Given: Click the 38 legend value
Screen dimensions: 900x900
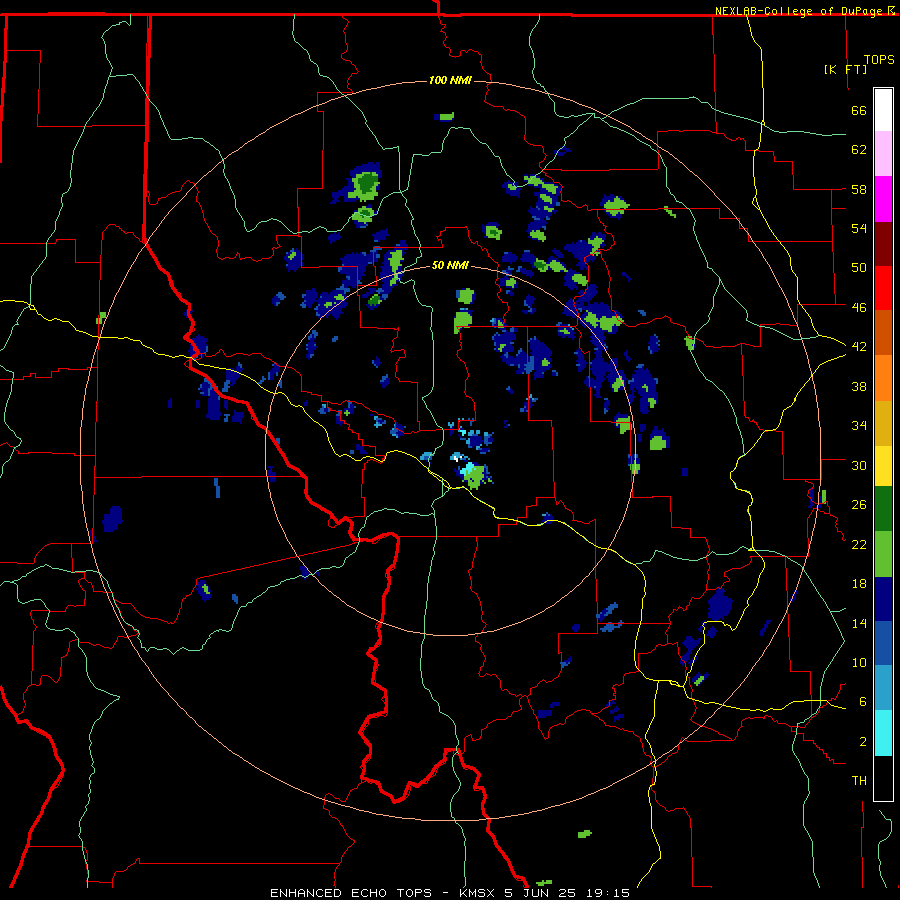Looking at the screenshot, I should point(859,386).
